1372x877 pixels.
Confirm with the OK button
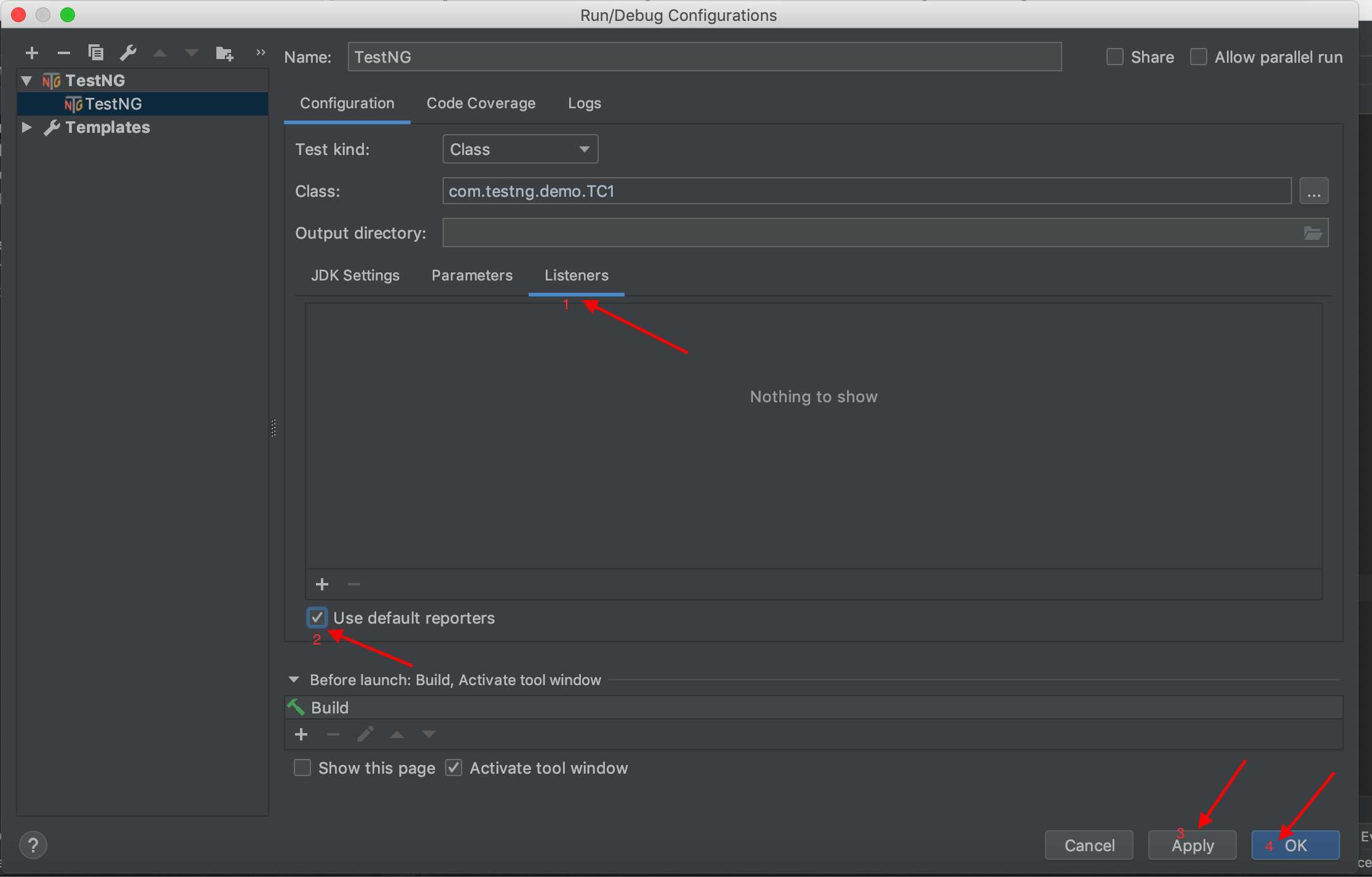(x=1296, y=846)
